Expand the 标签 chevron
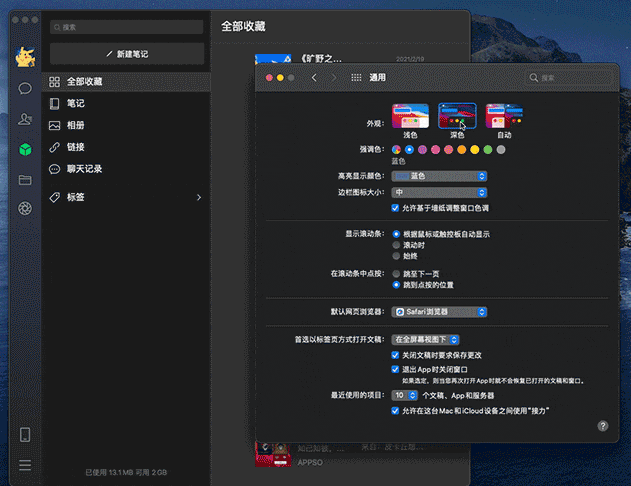This screenshot has height=486, width=631. (x=199, y=197)
